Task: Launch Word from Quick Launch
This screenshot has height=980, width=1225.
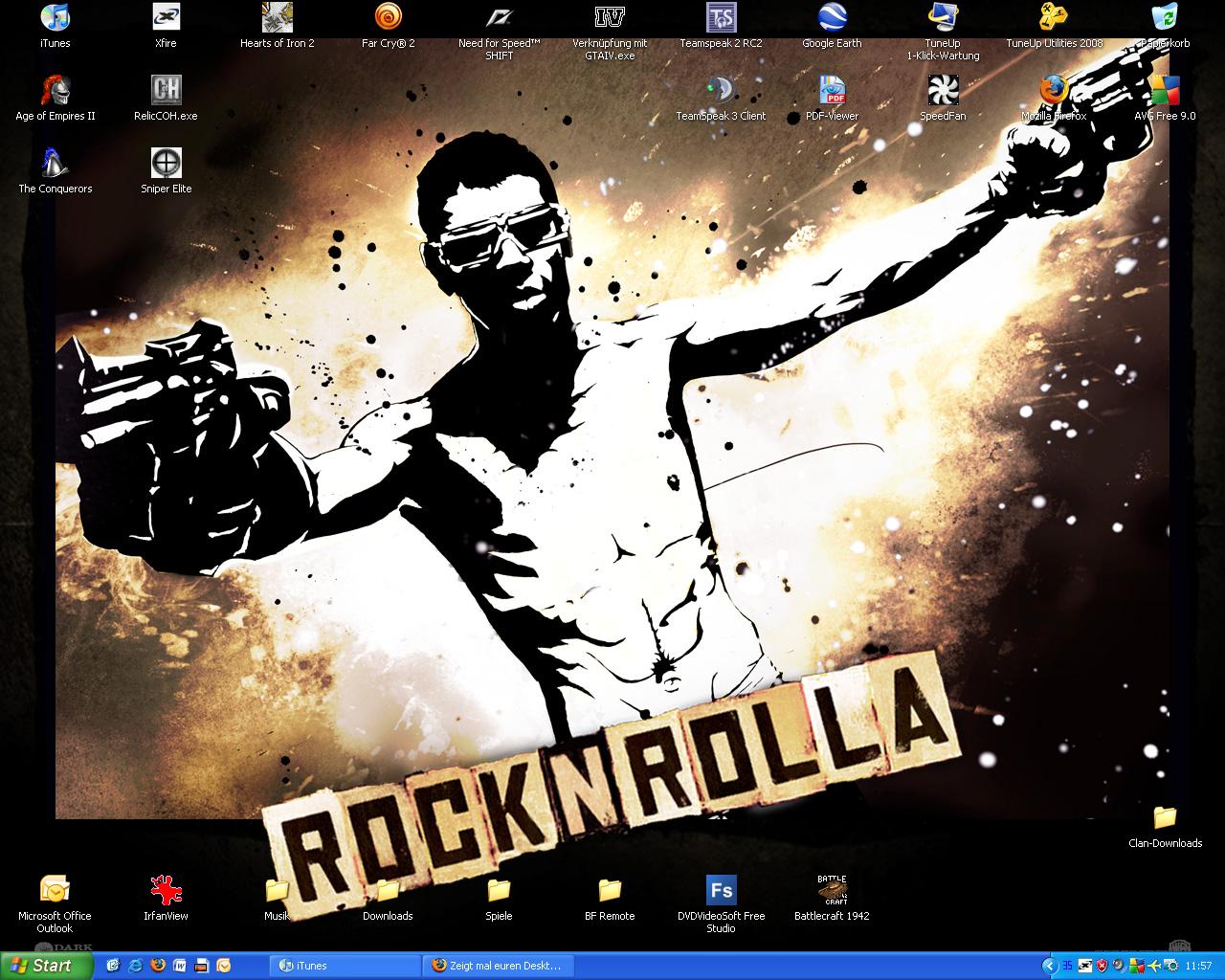Action: [180, 966]
